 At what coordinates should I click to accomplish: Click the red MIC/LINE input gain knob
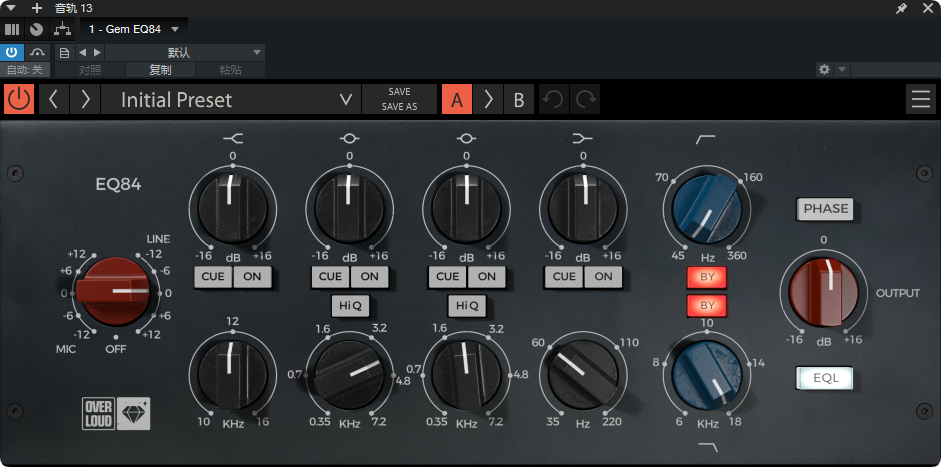114,291
